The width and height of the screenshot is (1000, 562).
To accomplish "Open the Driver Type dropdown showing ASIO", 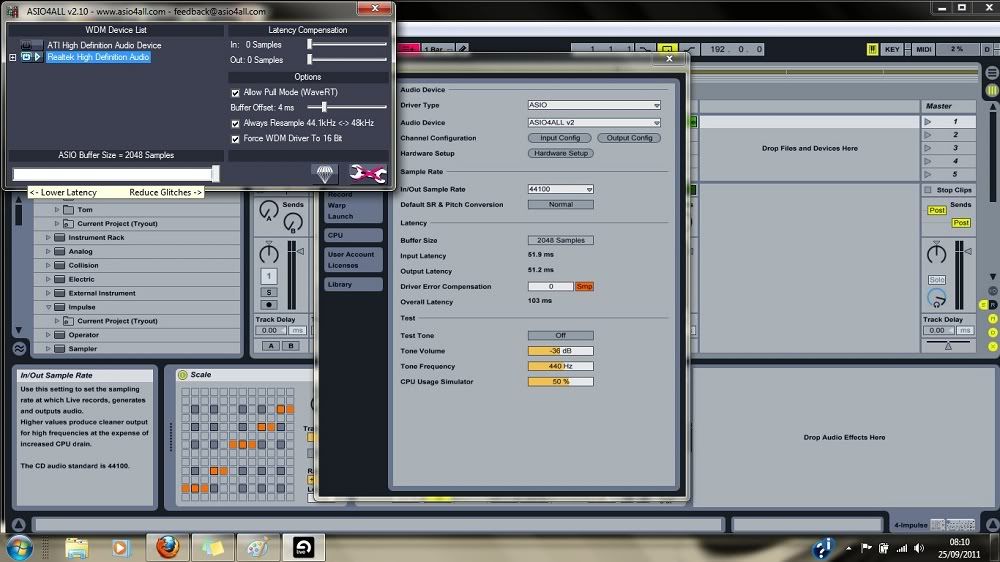I will (594, 105).
